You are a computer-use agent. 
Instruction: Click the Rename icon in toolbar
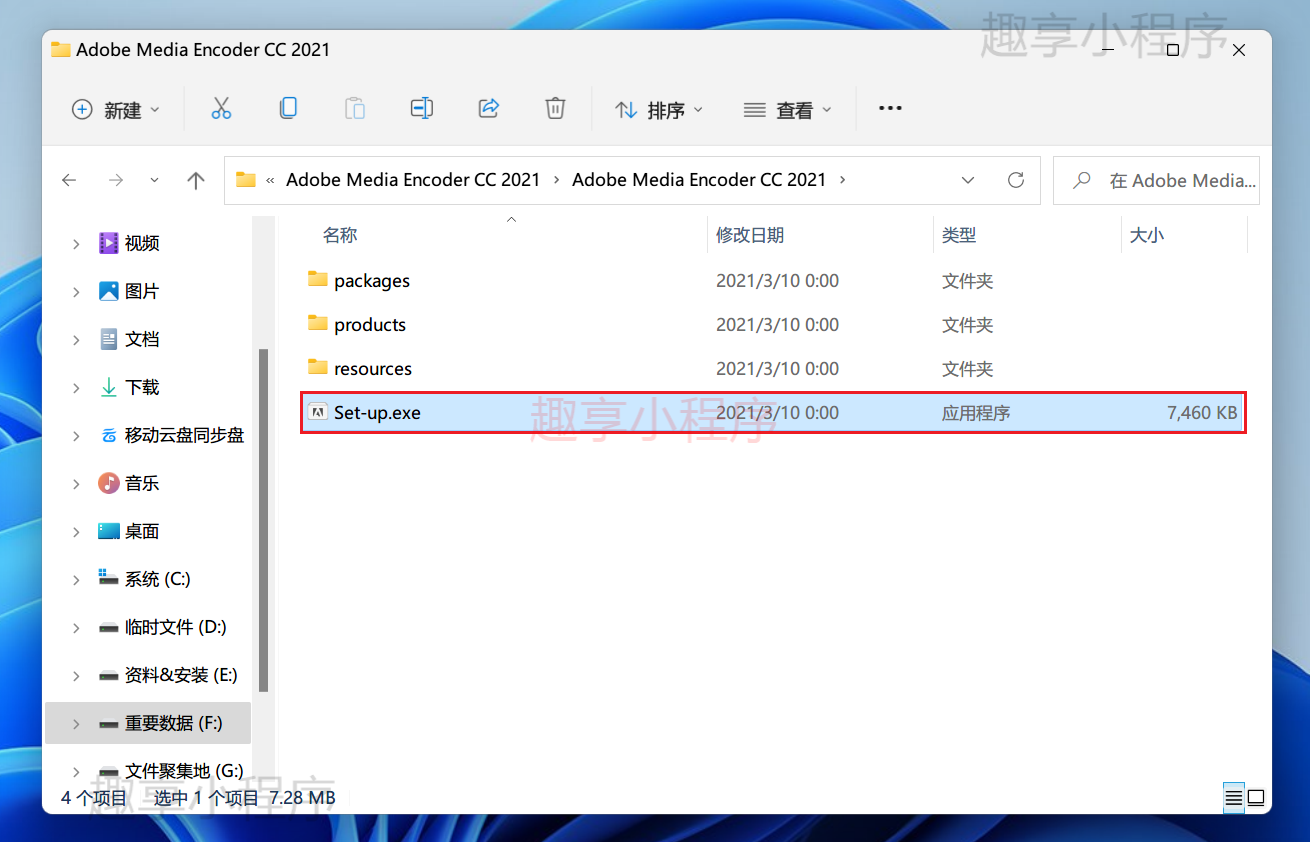coord(422,109)
